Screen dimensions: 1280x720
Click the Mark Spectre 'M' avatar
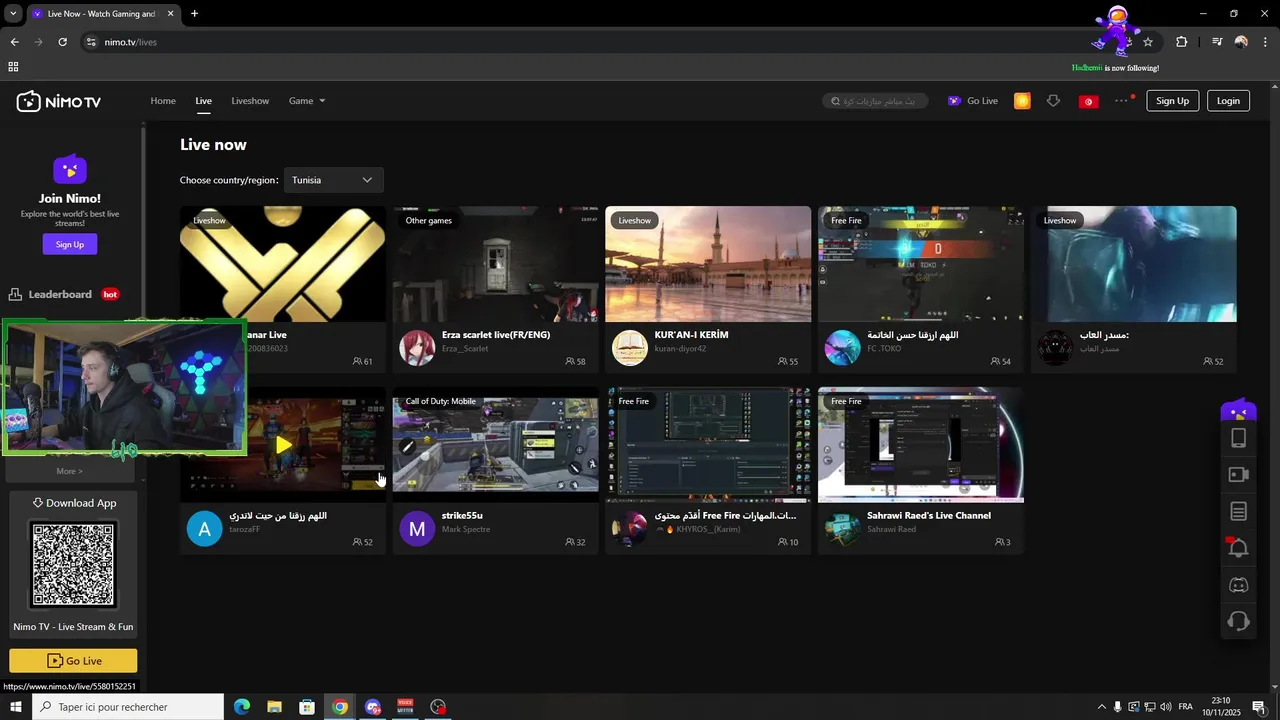pyautogui.click(x=417, y=529)
